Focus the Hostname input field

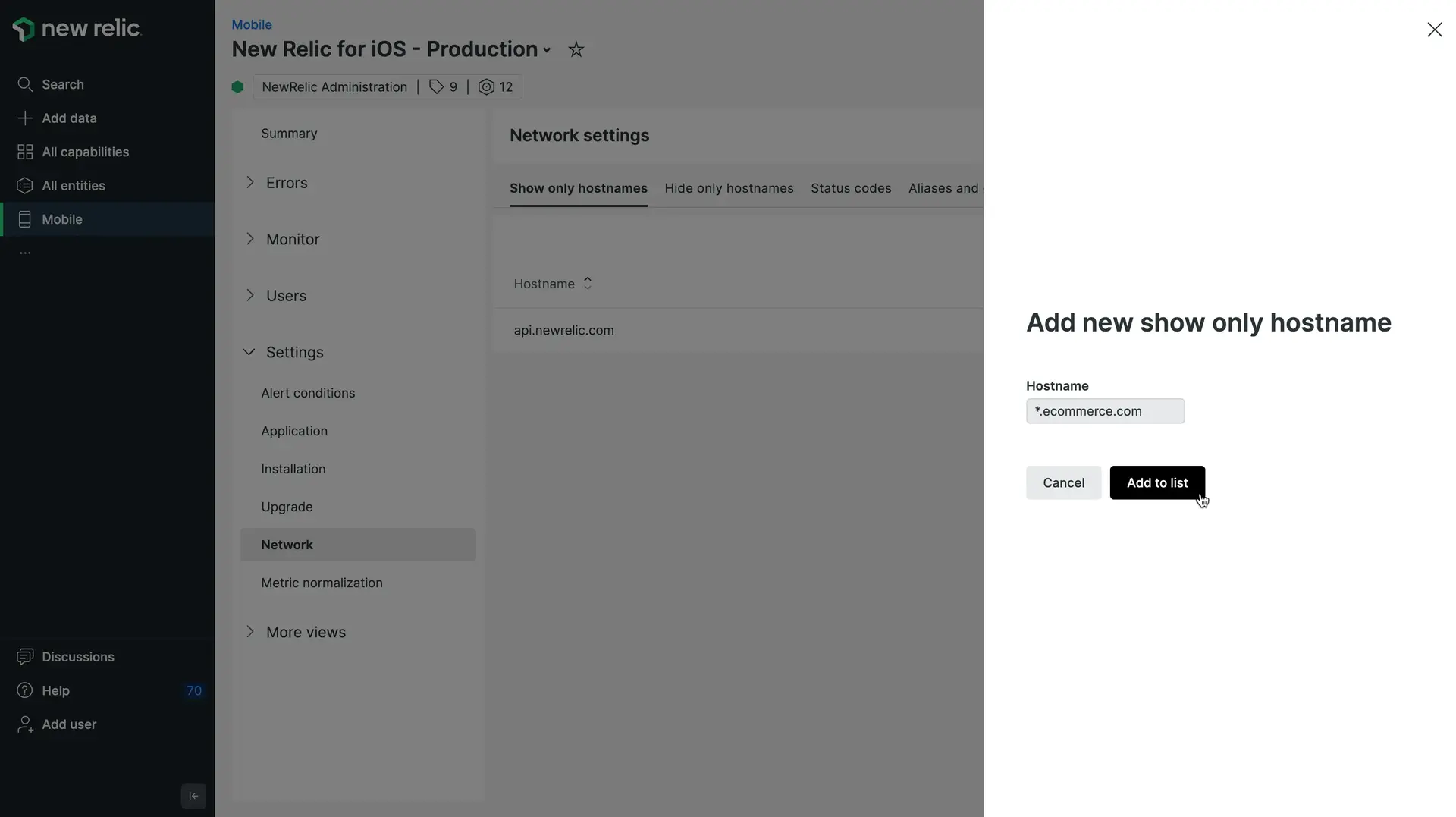click(x=1105, y=411)
